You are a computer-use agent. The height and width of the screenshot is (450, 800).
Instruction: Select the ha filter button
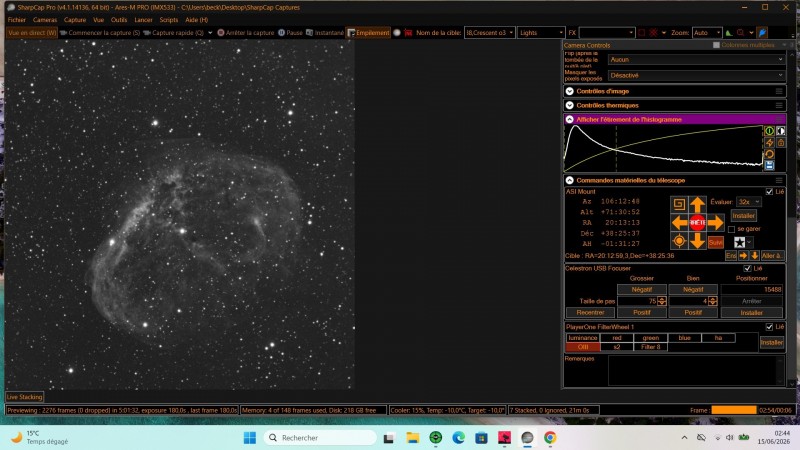[x=718, y=338]
